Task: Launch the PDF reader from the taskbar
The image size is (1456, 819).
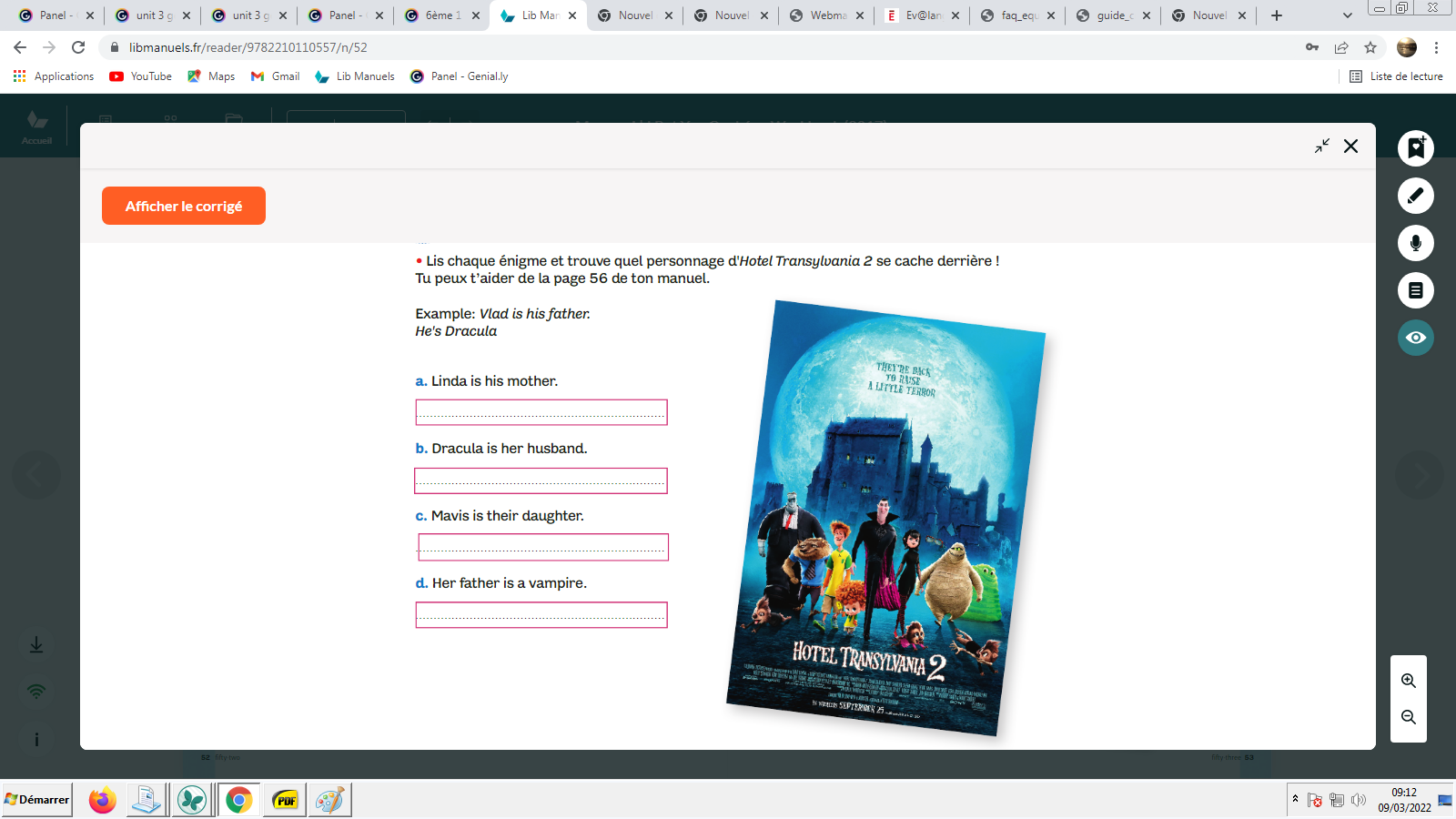Action: [284, 800]
